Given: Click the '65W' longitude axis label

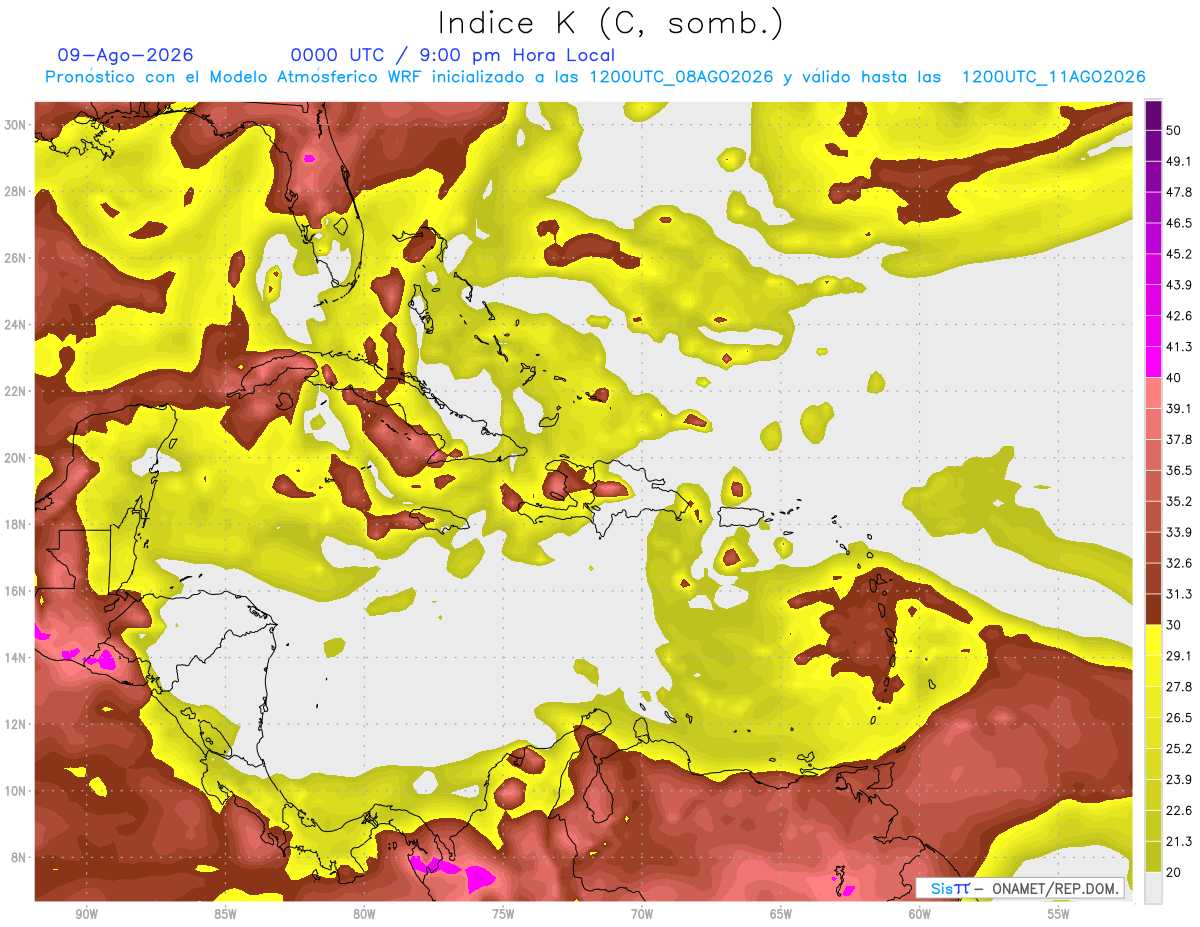Looking at the screenshot, I should [781, 914].
